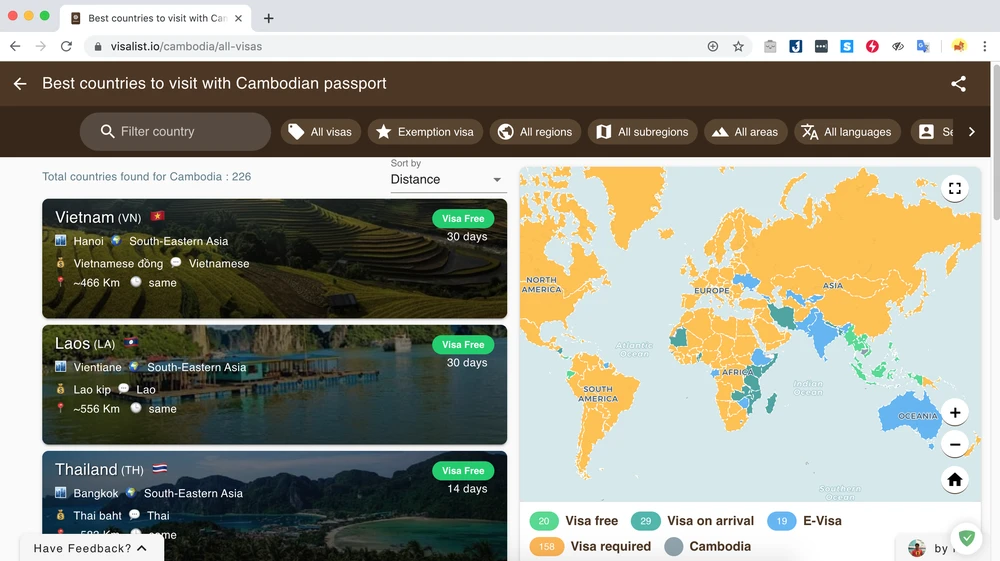Toggle E-Visa legend filter
Screen dimensions: 1000x561
coord(805,521)
